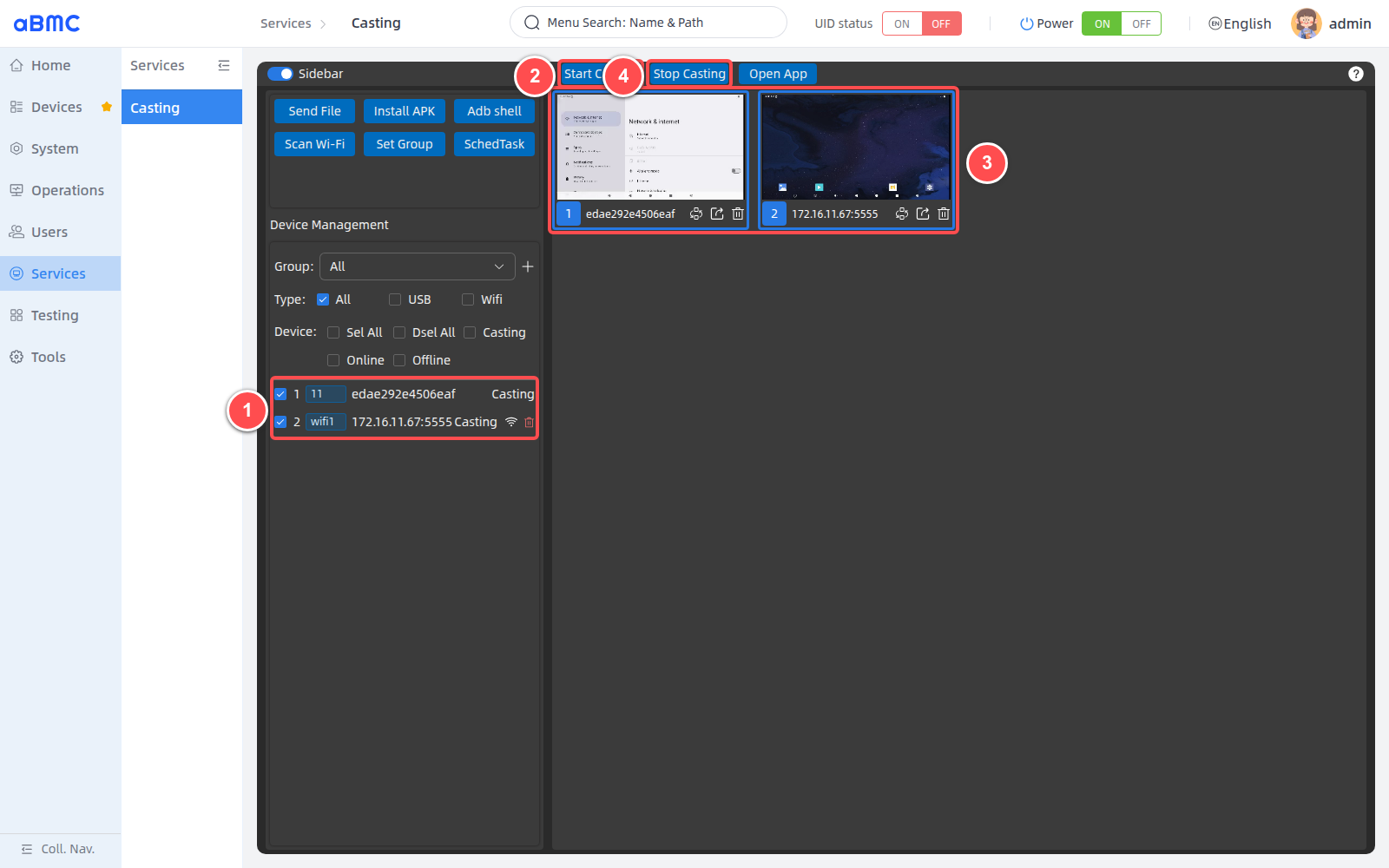Check the Wifi type checkbox
The image size is (1389, 868).
click(468, 299)
